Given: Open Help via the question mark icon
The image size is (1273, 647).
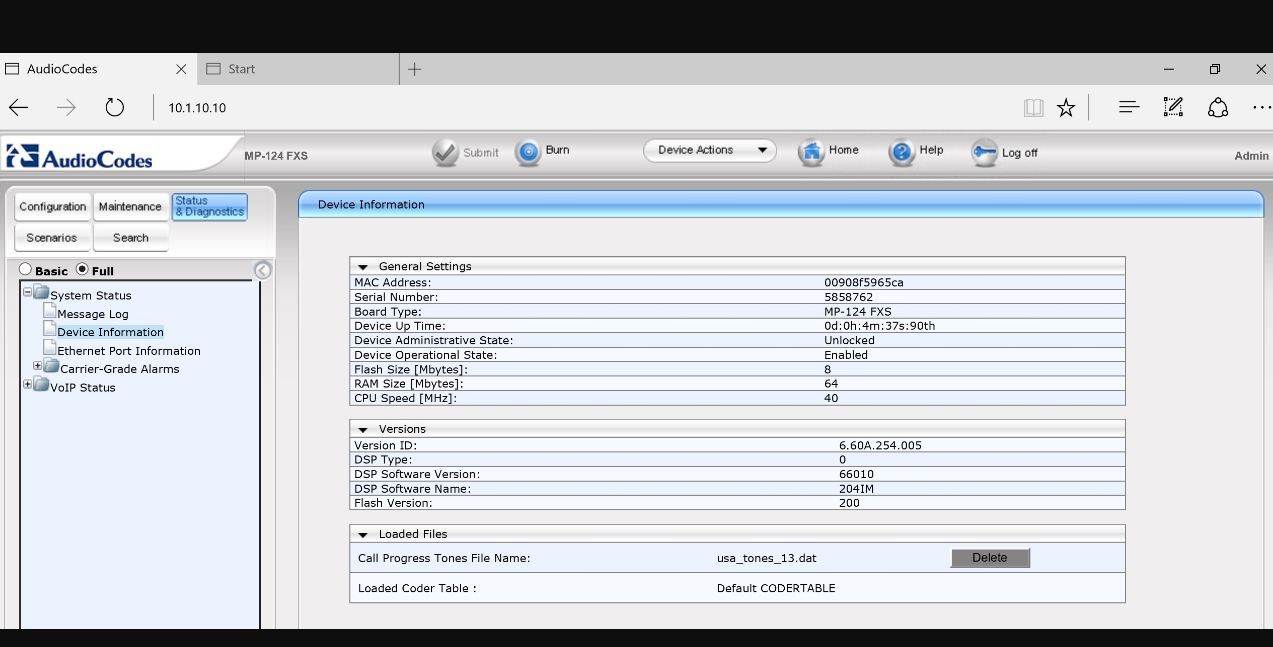Looking at the screenshot, I should 902,152.
